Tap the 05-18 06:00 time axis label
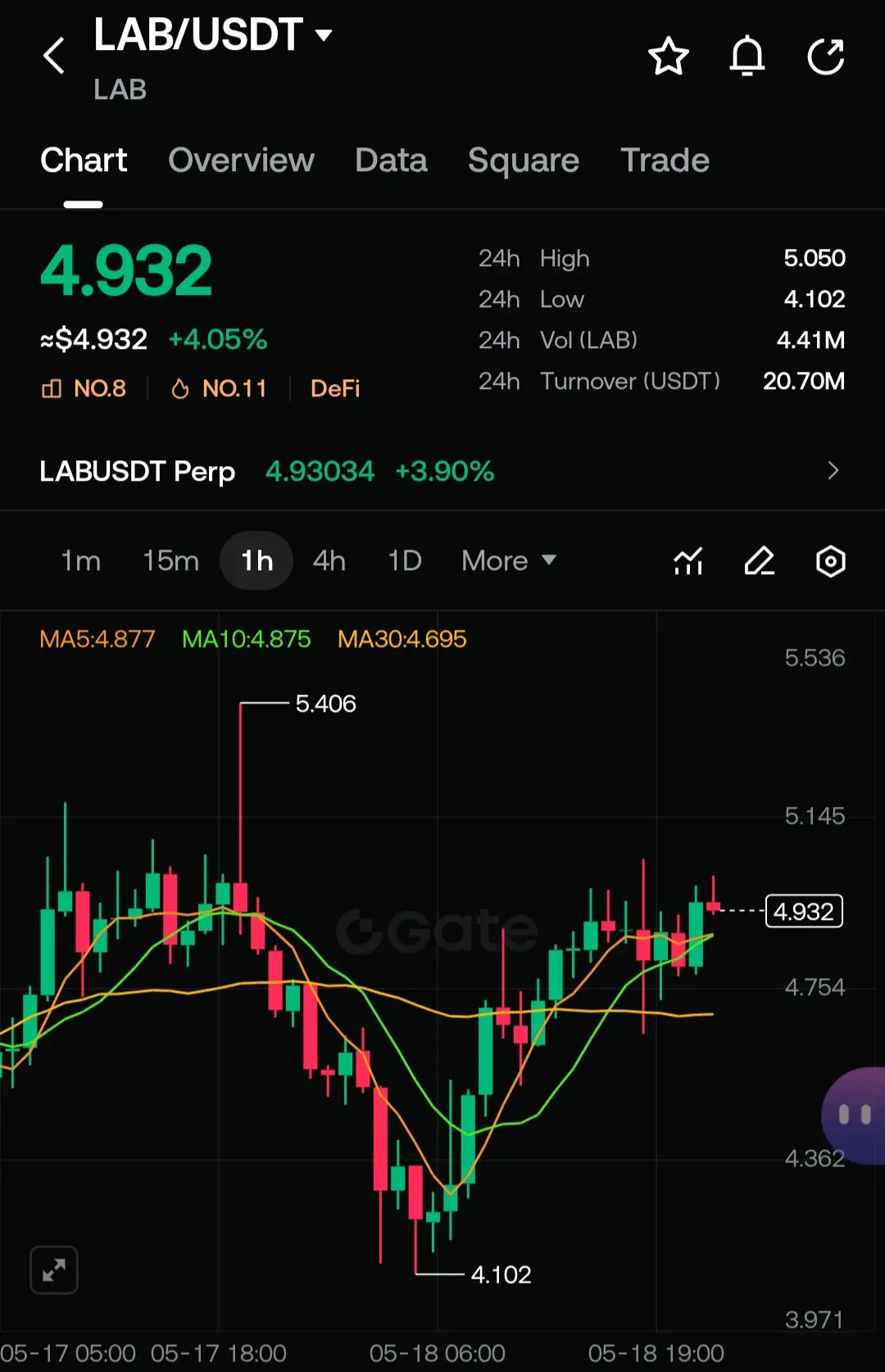 pyautogui.click(x=438, y=1353)
